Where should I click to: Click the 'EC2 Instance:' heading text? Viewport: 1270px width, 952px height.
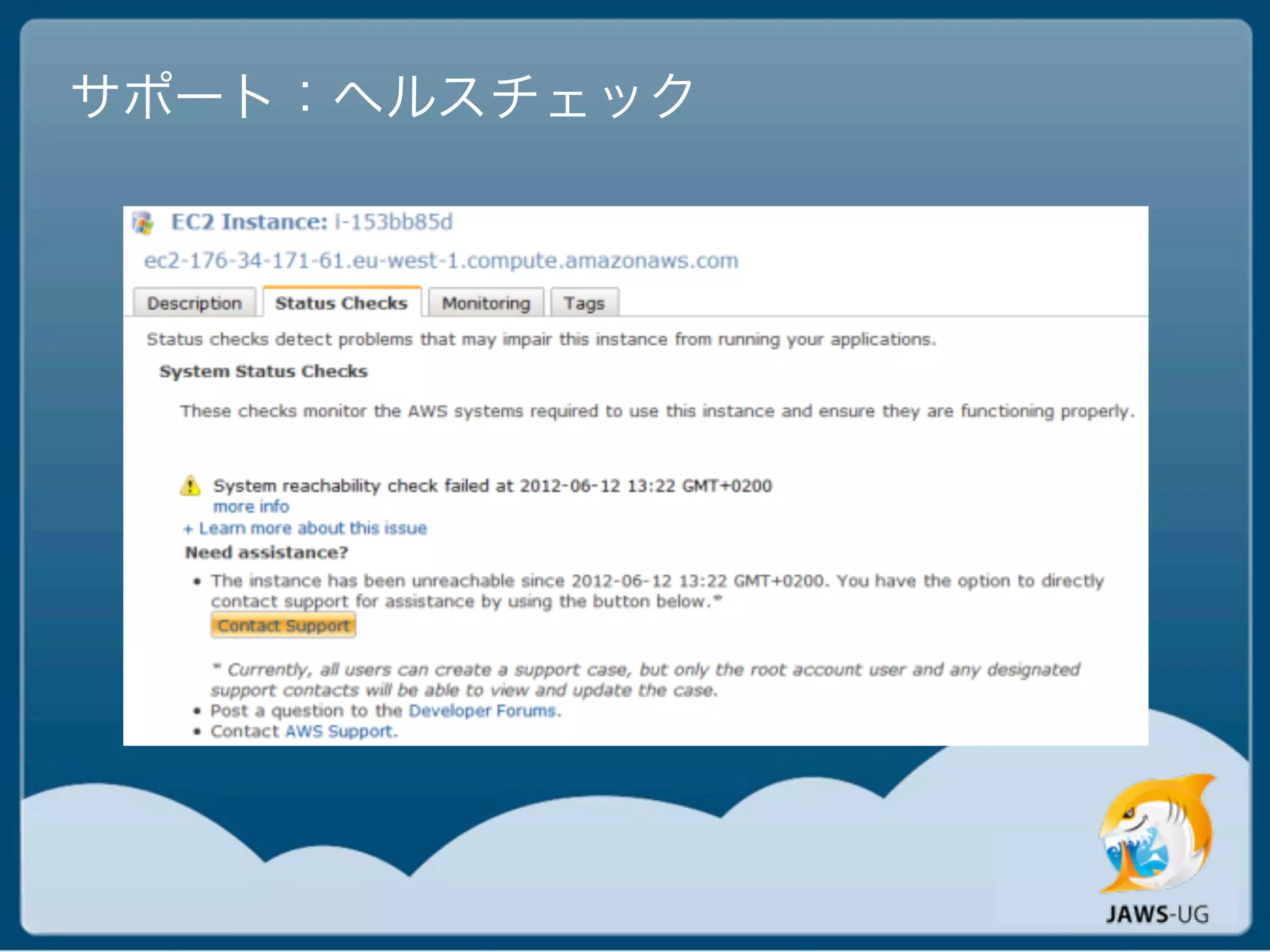(249, 222)
